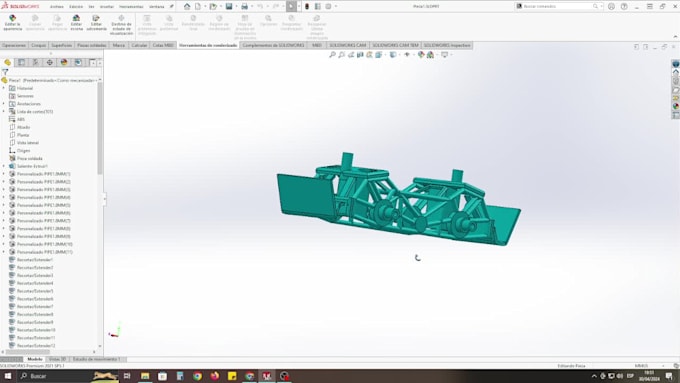
Task: Select Vista lateral plane
Action: pos(28,143)
